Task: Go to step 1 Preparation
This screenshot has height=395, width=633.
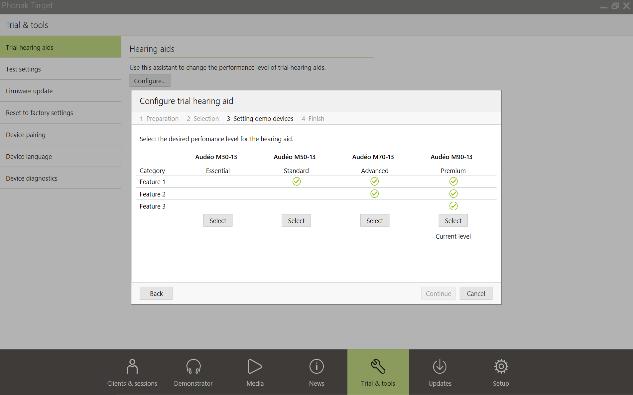Action: click(x=159, y=118)
